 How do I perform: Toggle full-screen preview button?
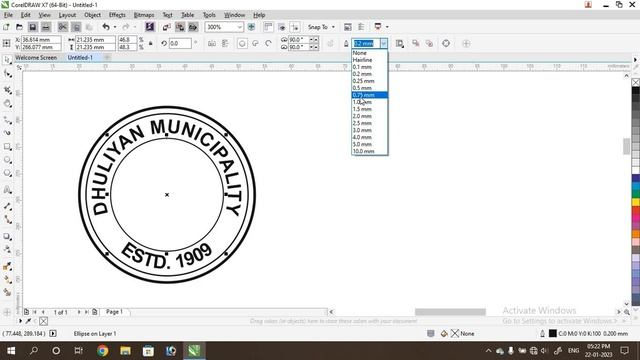(251, 27)
